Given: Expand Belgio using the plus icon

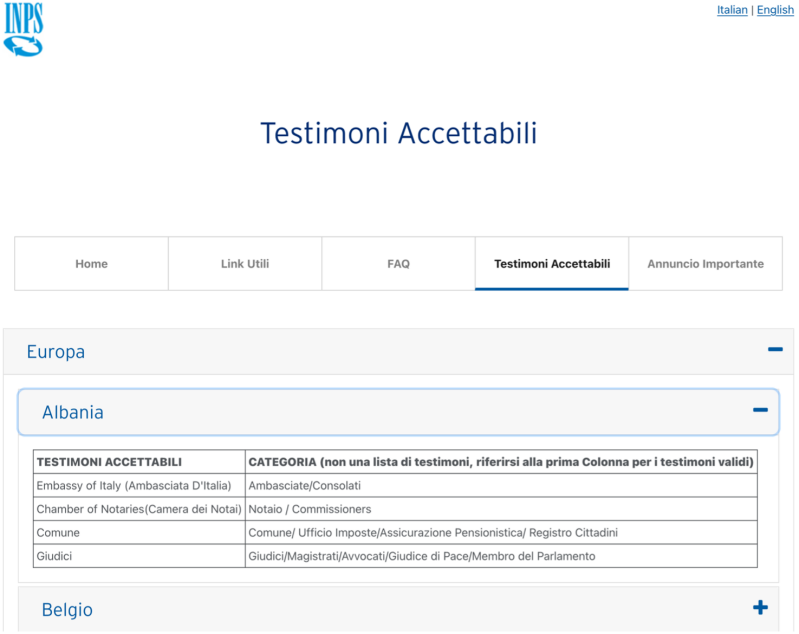Looking at the screenshot, I should point(760,608).
